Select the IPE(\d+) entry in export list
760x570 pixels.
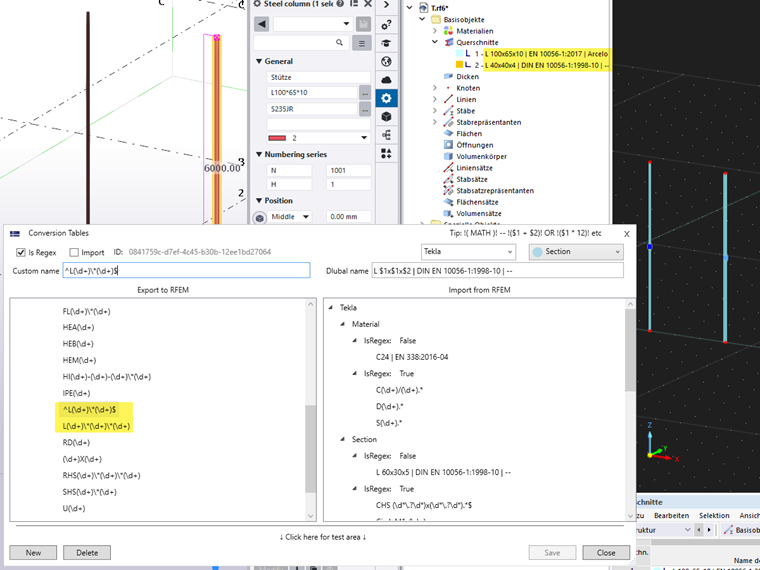[x=76, y=394]
